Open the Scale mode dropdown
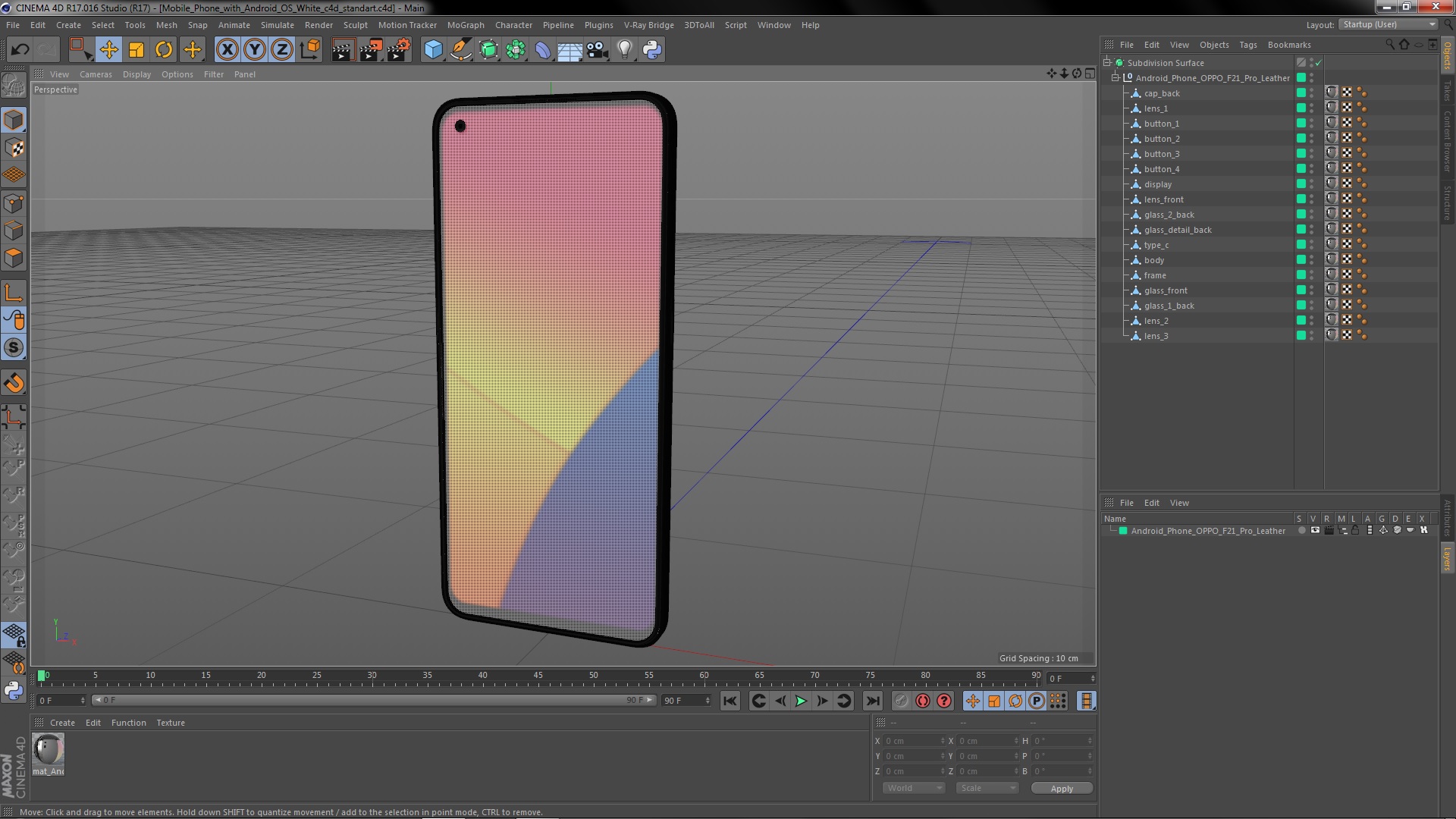The width and height of the screenshot is (1456, 819). coord(987,788)
